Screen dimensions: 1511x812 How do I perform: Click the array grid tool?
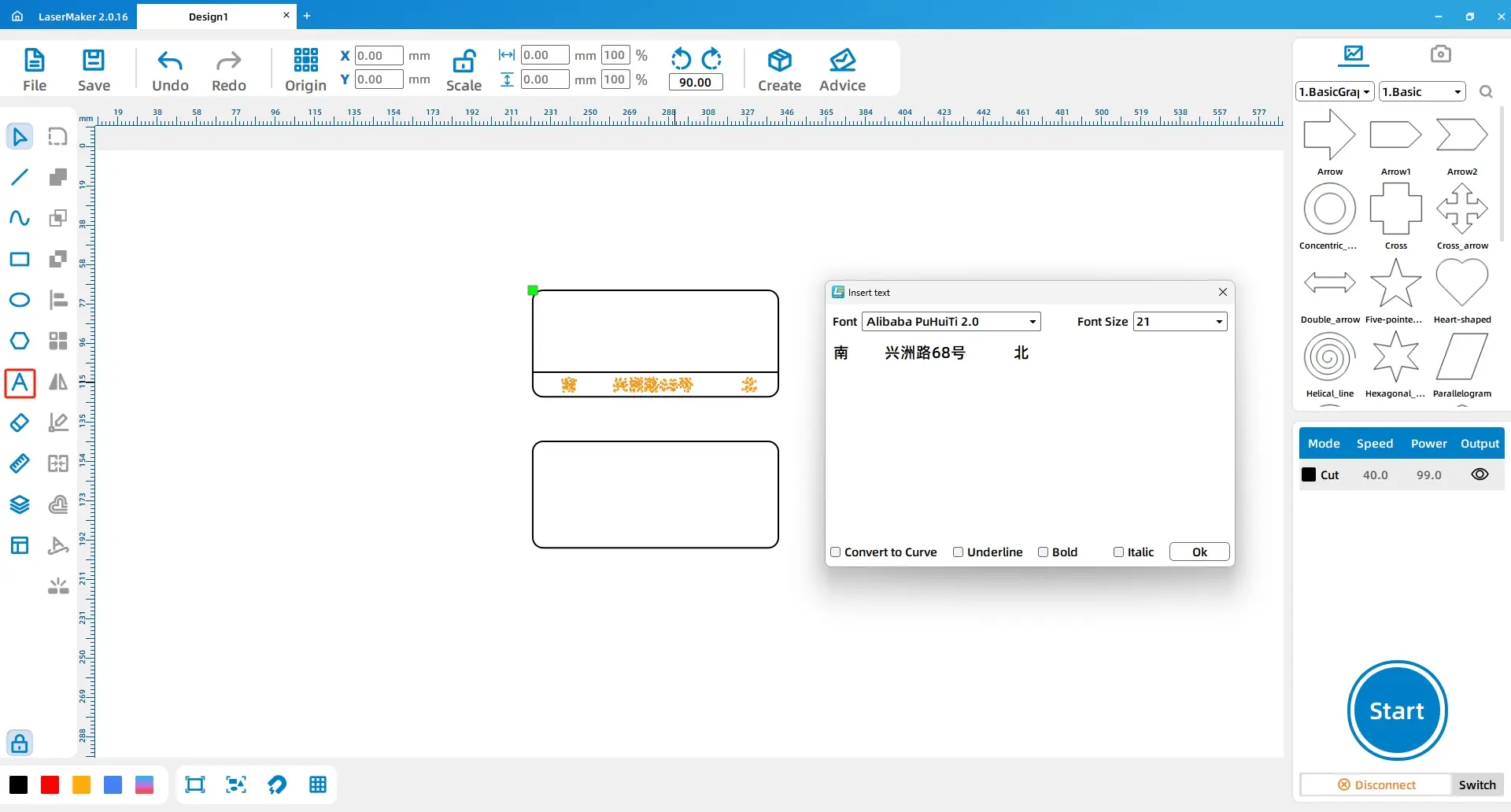point(58,341)
